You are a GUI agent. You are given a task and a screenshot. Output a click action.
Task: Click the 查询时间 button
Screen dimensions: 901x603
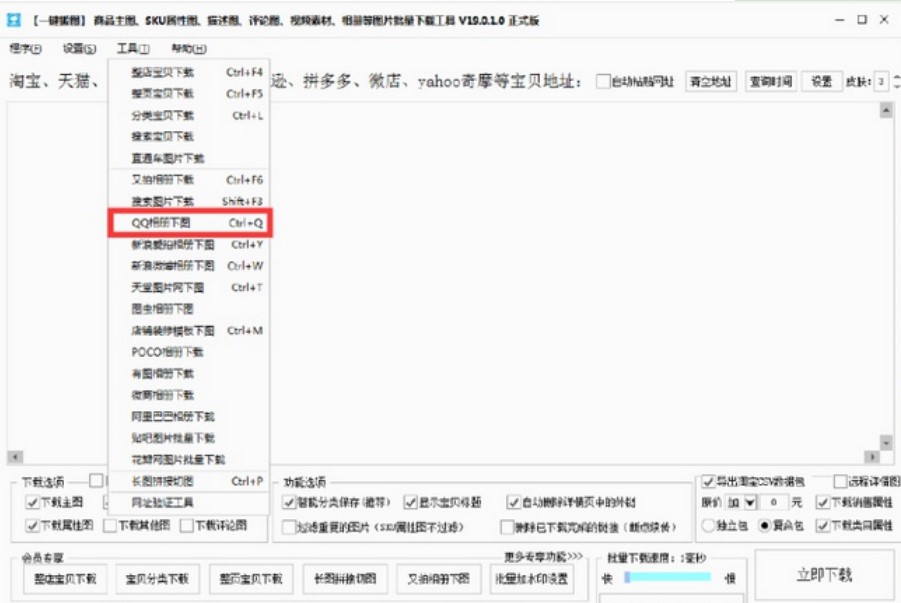coord(771,81)
